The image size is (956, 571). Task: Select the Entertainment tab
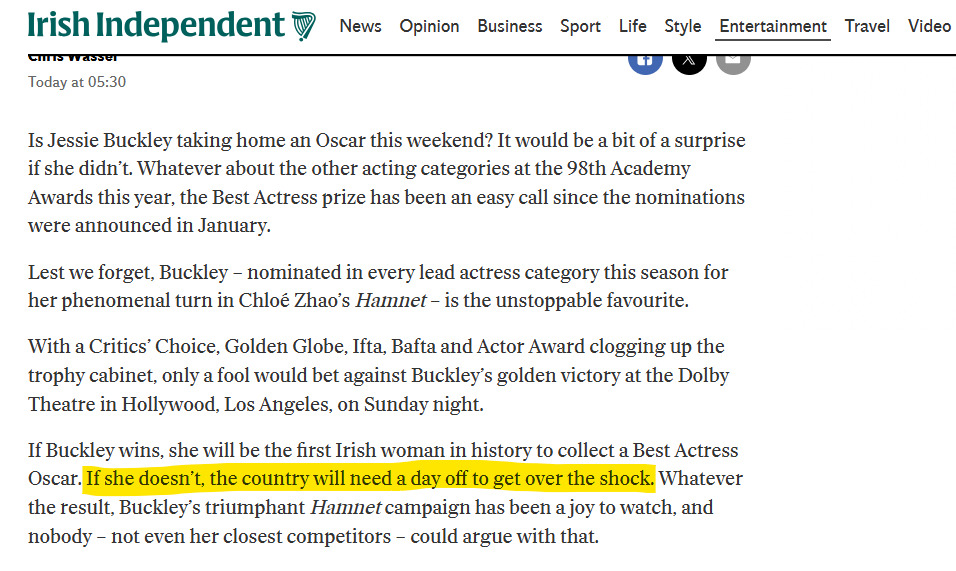[772, 26]
